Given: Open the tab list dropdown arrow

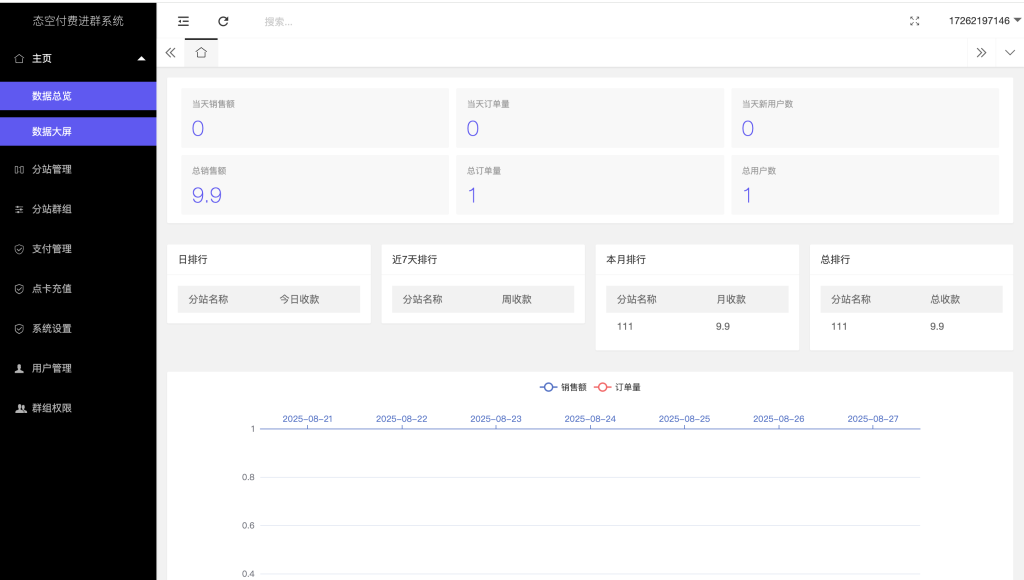Looking at the screenshot, I should pos(1010,52).
